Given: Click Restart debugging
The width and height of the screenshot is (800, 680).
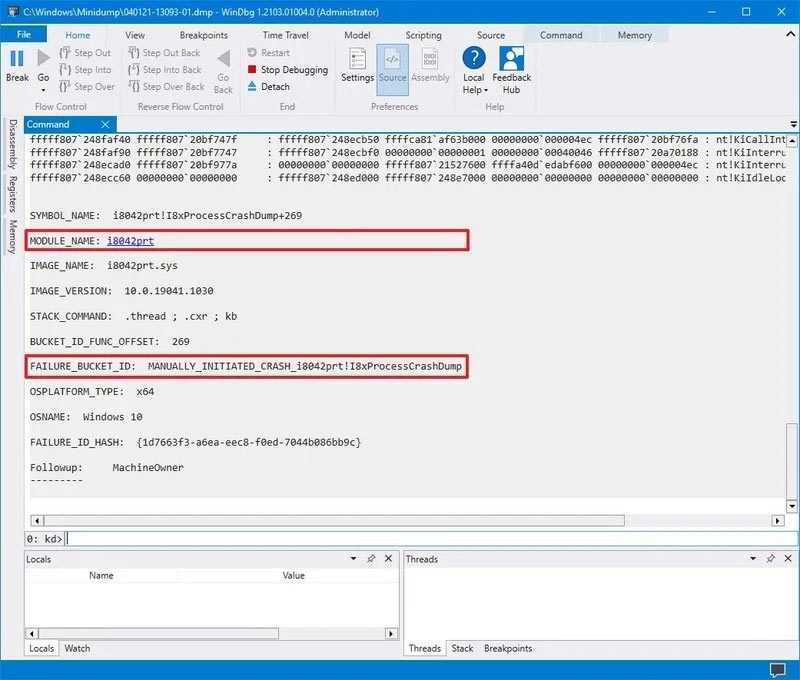Looking at the screenshot, I should click(268, 53).
